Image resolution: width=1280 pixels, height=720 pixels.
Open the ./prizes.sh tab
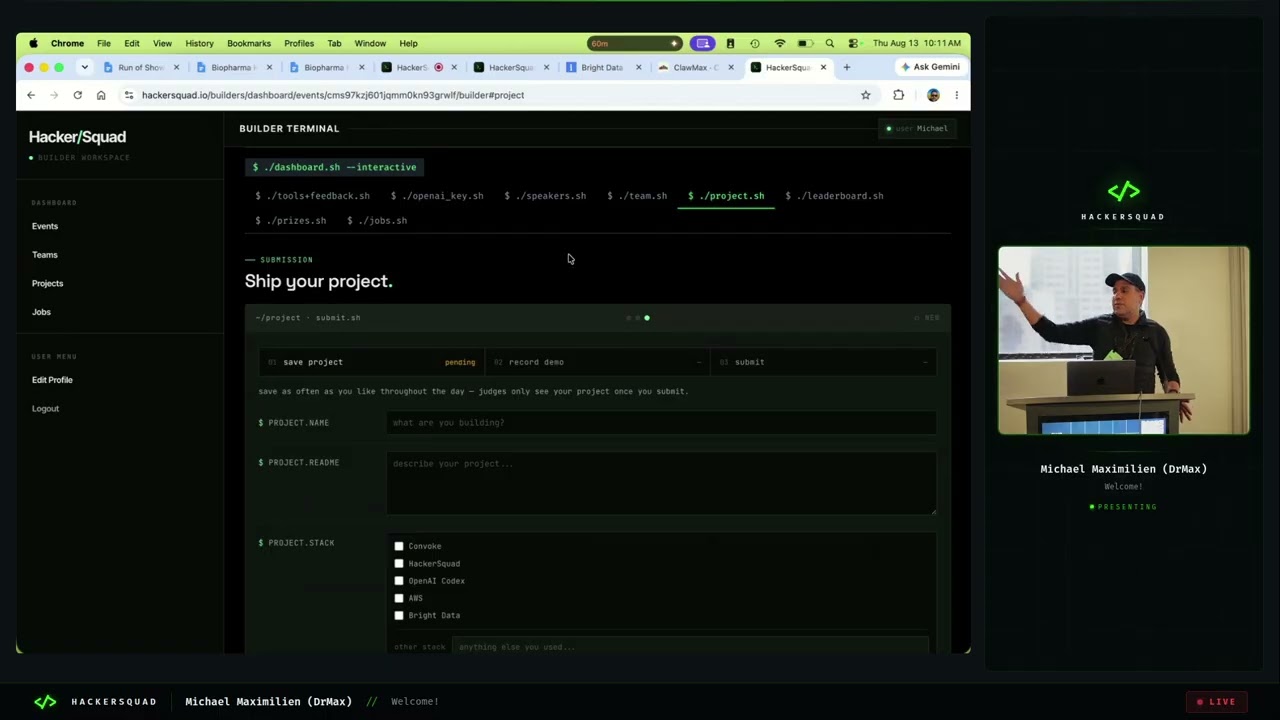click(x=290, y=220)
